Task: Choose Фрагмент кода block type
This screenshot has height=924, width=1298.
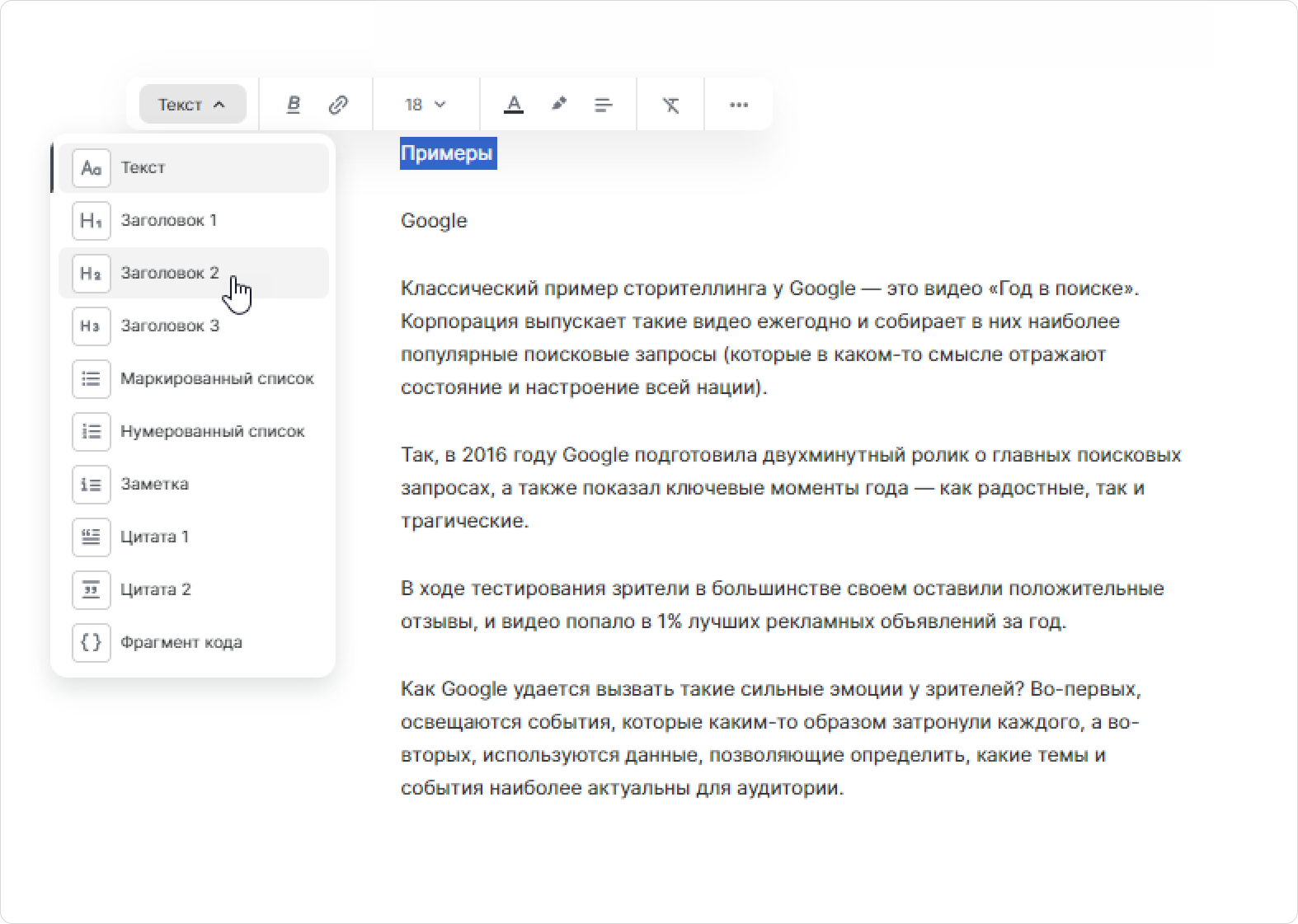Action: 194,643
